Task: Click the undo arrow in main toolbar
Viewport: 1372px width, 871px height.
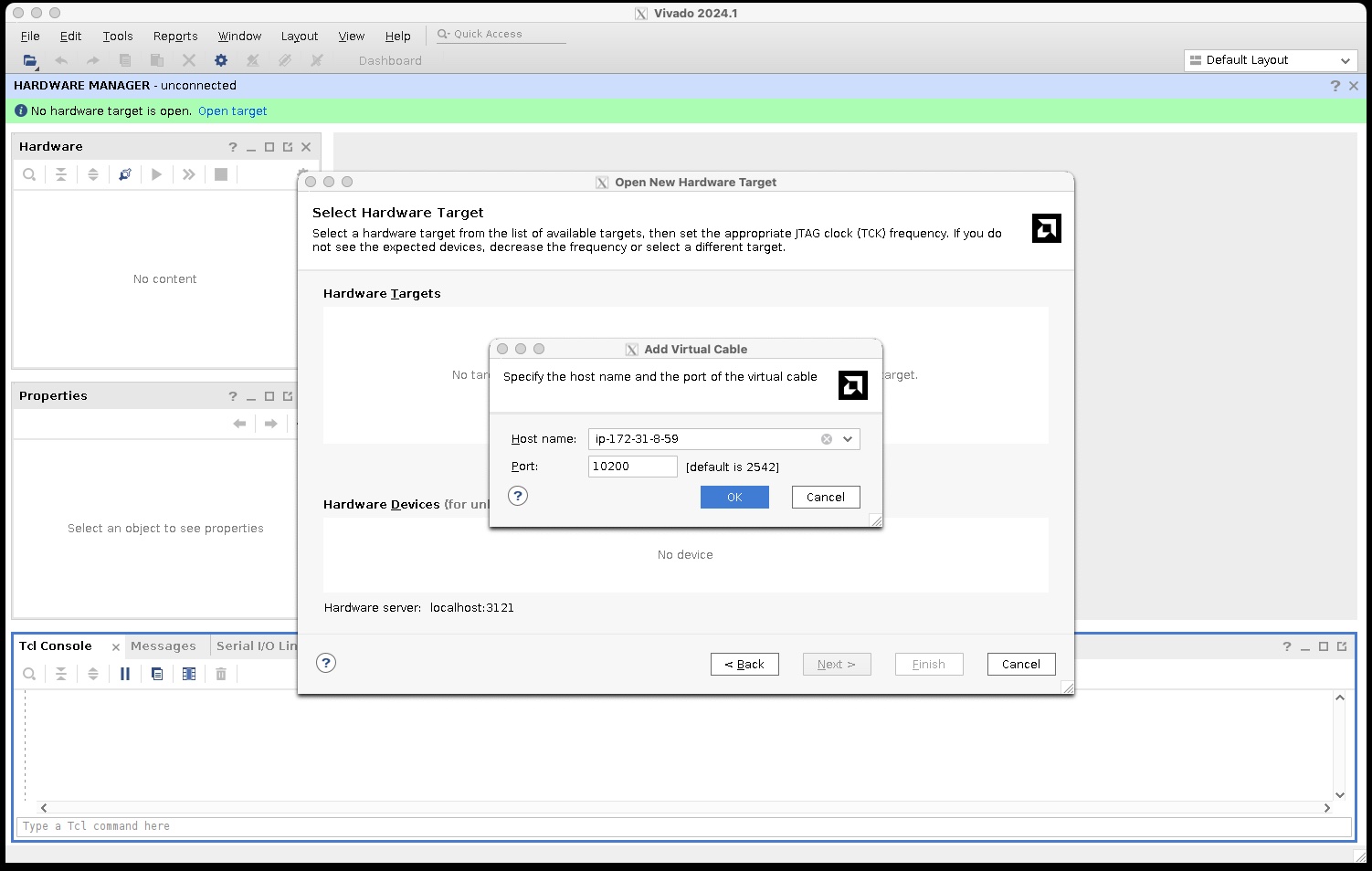Action: point(61,60)
